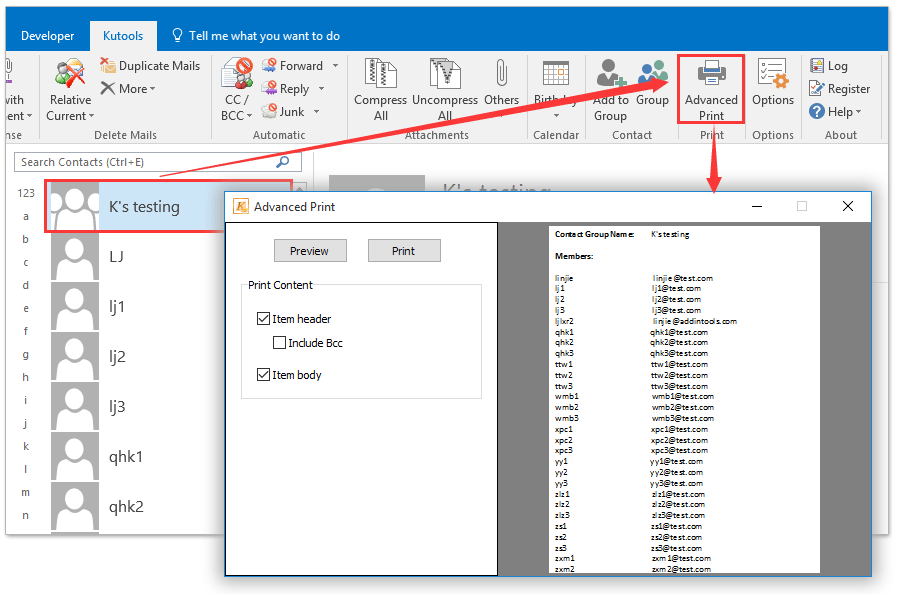Viewport: 904px width, 594px height.
Task: Switch to the Developer tab
Action: click(47, 34)
